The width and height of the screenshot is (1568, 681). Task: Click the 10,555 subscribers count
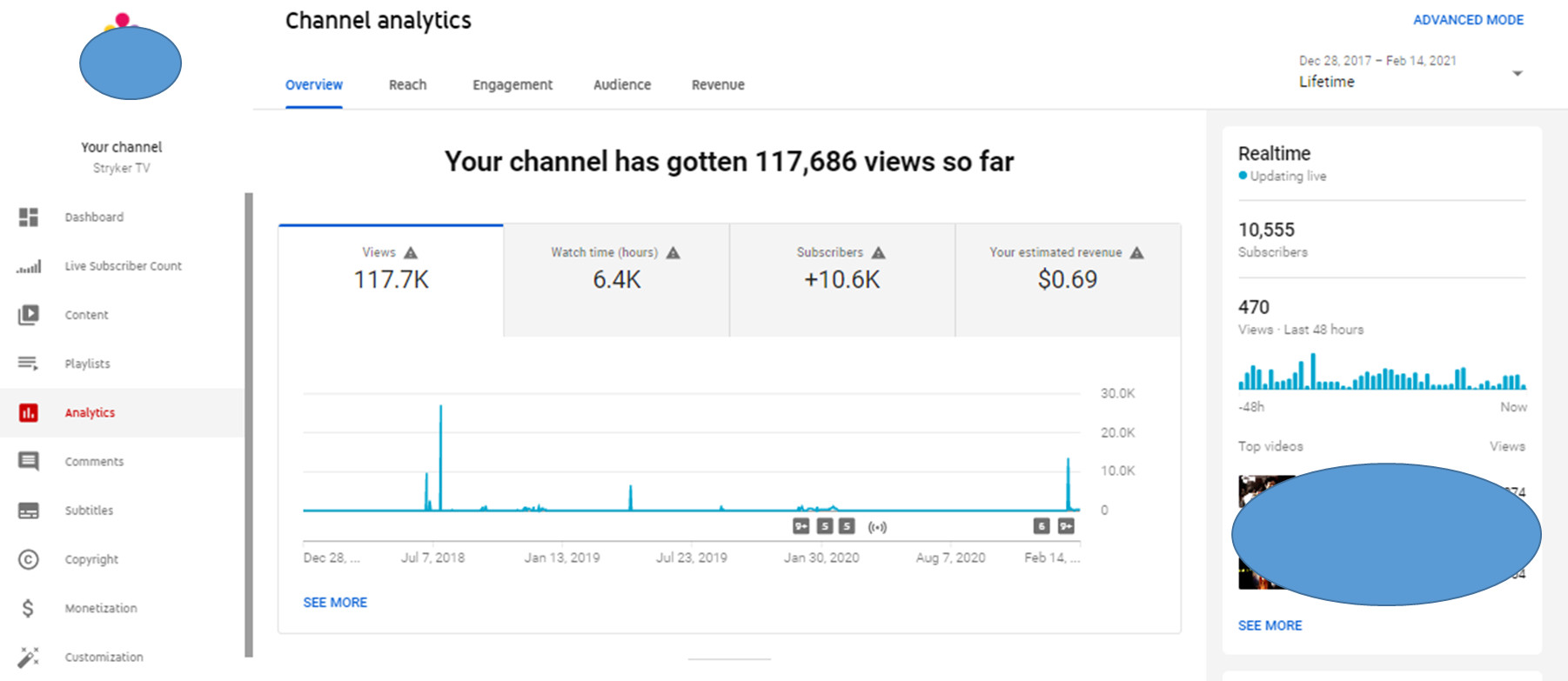pyautogui.click(x=1266, y=230)
